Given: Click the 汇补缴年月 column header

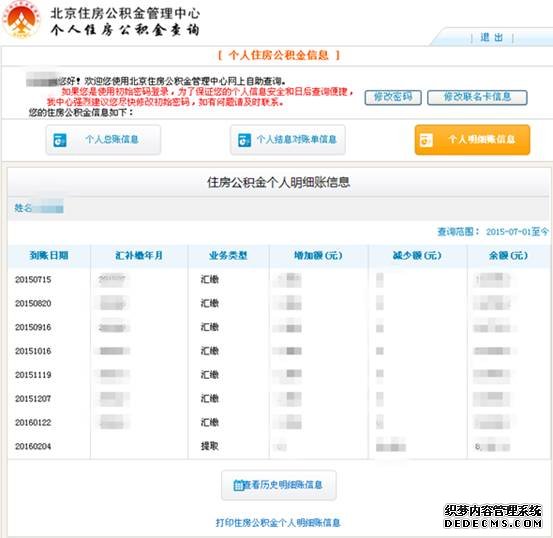Looking at the screenshot, I should pyautogui.click(x=139, y=255).
